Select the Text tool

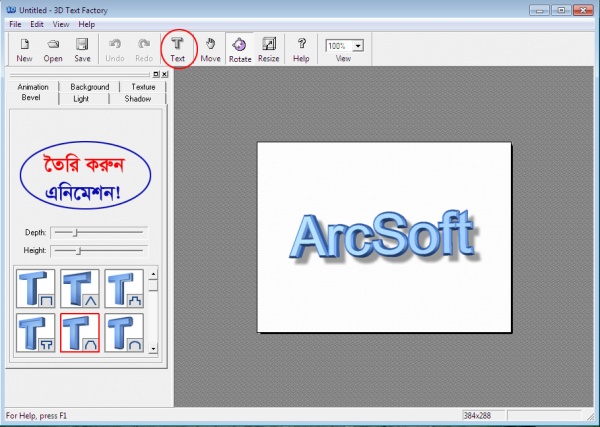(178, 50)
